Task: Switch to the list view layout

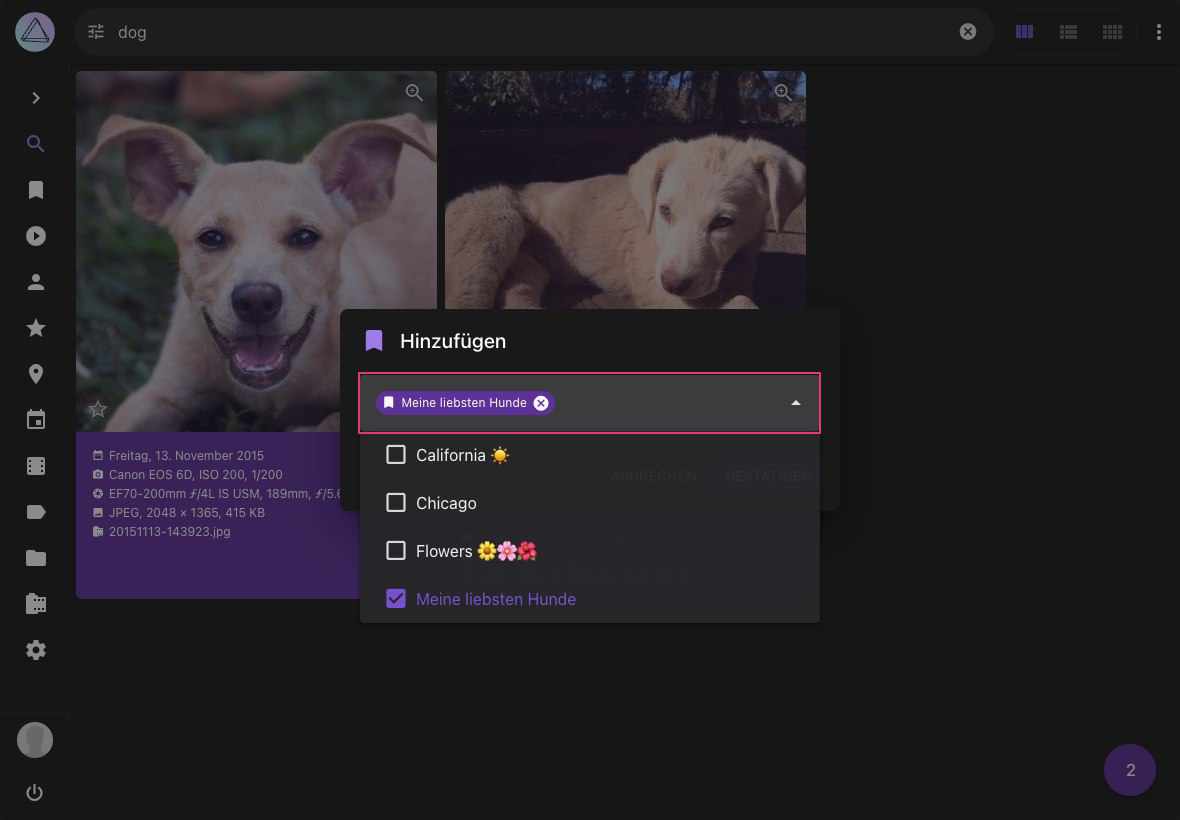Action: pyautogui.click(x=1068, y=31)
